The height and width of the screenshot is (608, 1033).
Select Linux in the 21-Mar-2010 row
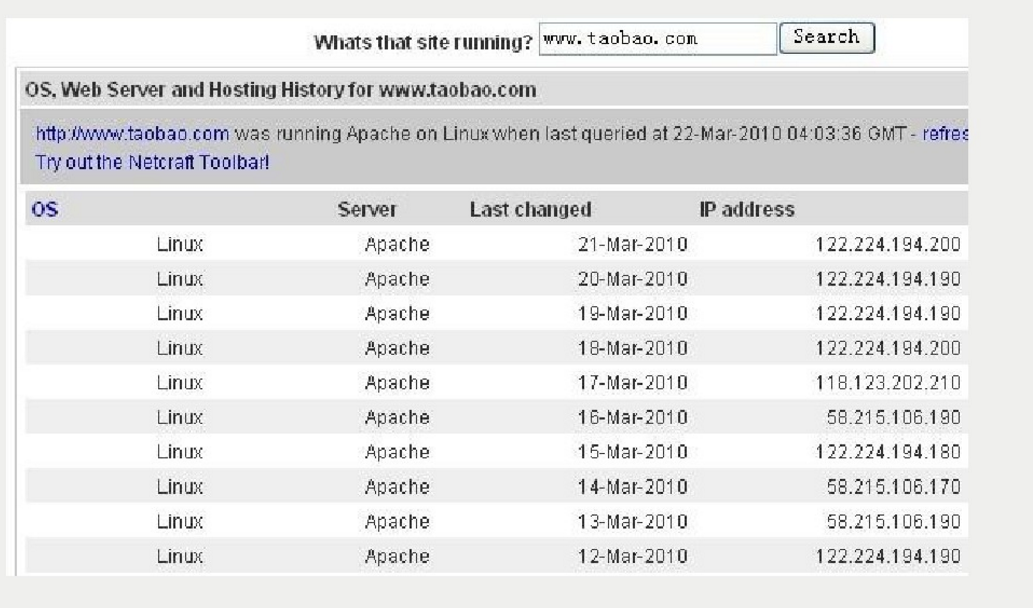180,244
